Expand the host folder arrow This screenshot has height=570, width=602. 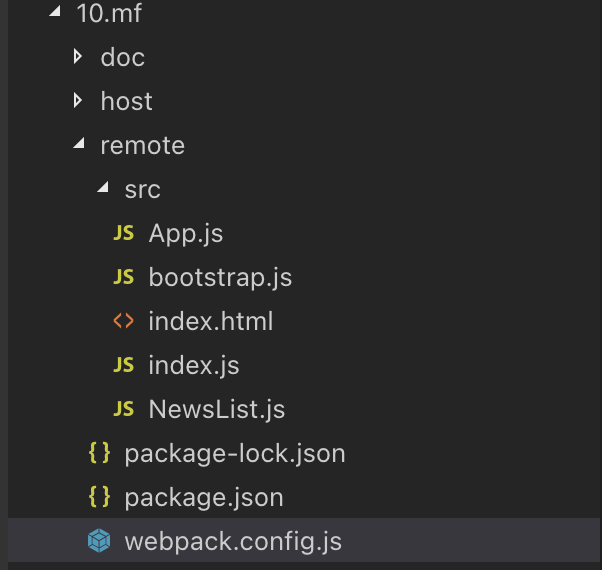pyautogui.click(x=78, y=101)
